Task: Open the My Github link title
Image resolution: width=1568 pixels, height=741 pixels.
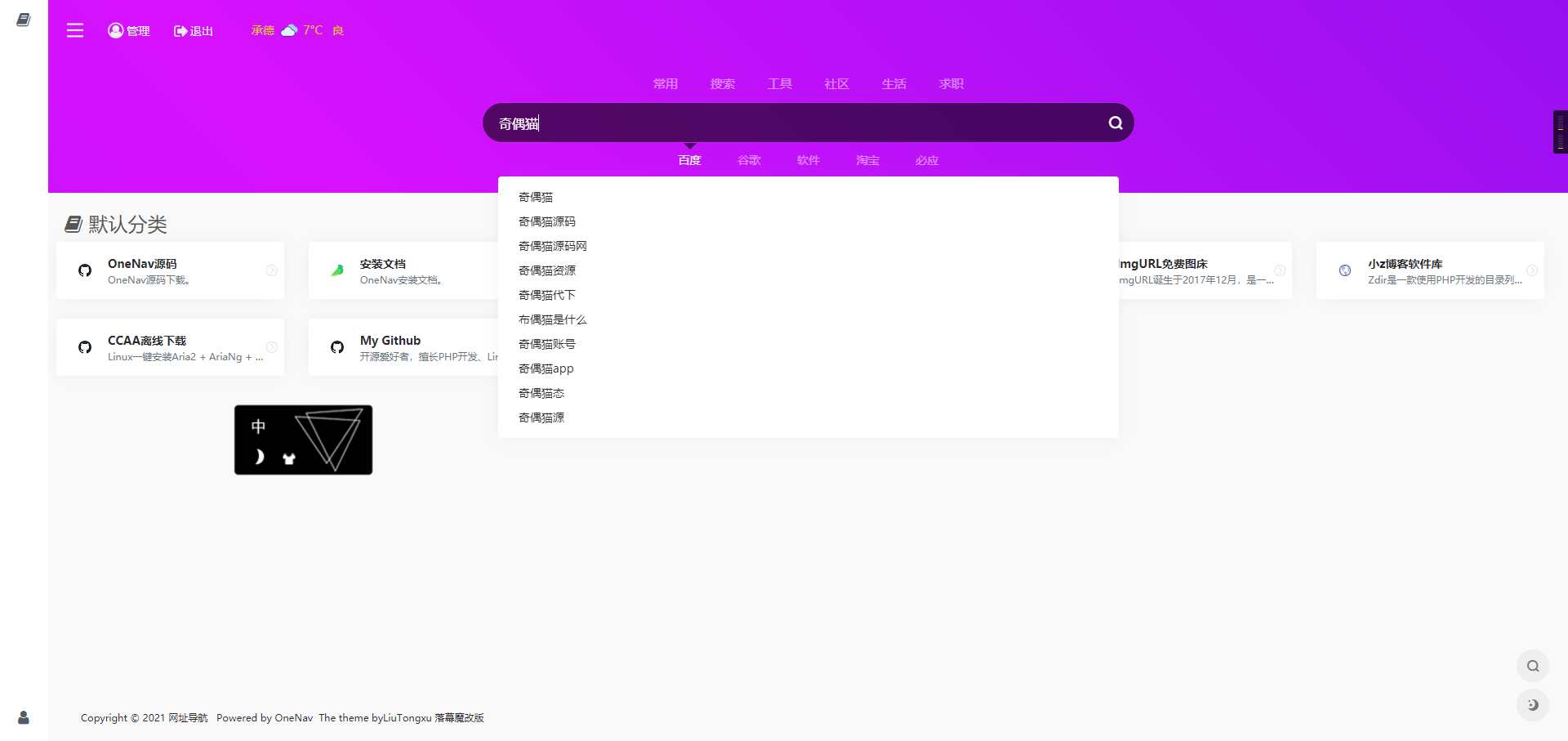Action: click(x=390, y=340)
